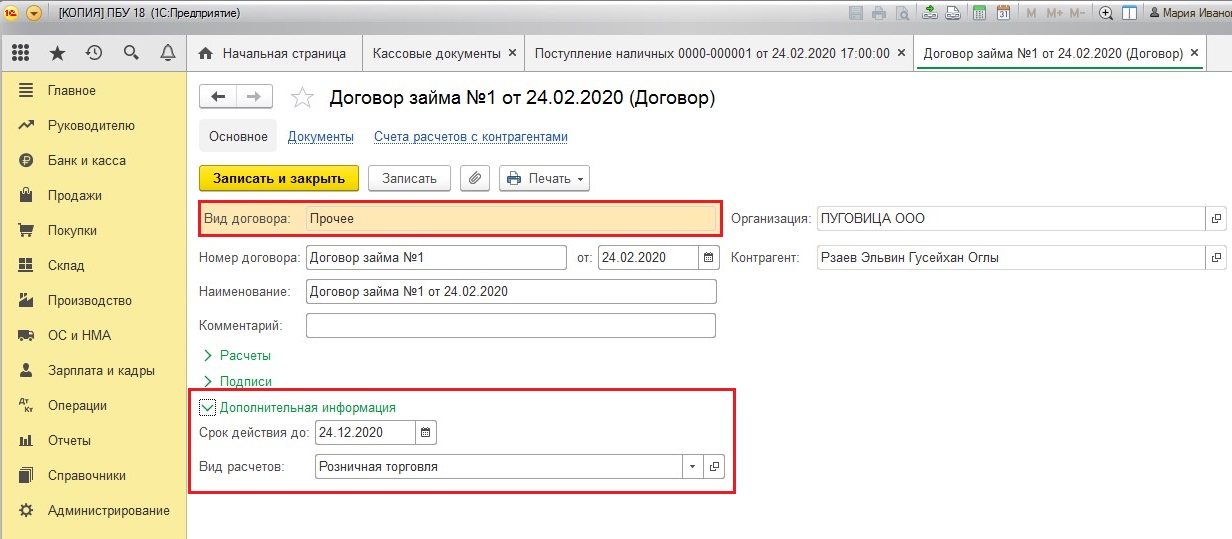Open ОС и НМА section
Image resolution: width=1232 pixels, height=539 pixels.
[x=93, y=335]
